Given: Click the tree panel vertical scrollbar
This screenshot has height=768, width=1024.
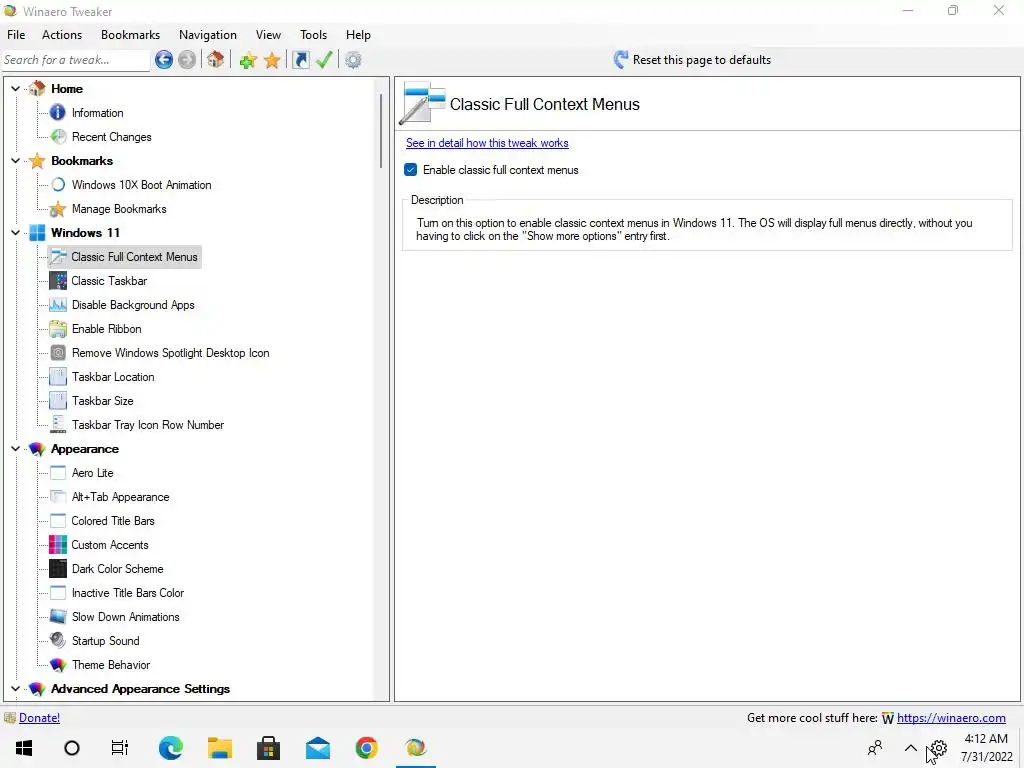Looking at the screenshot, I should pyautogui.click(x=381, y=131).
